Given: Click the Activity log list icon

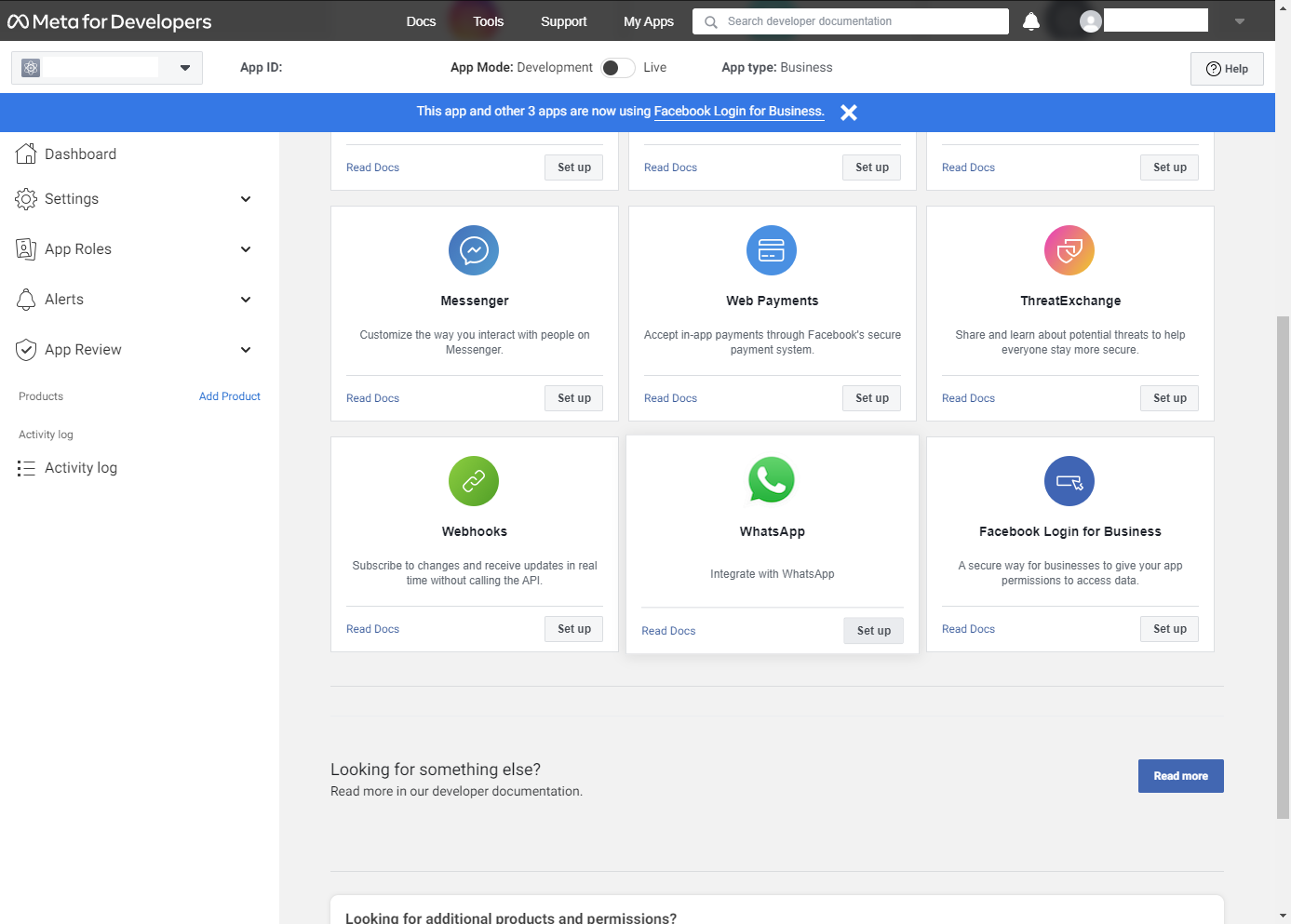Looking at the screenshot, I should tap(26, 468).
